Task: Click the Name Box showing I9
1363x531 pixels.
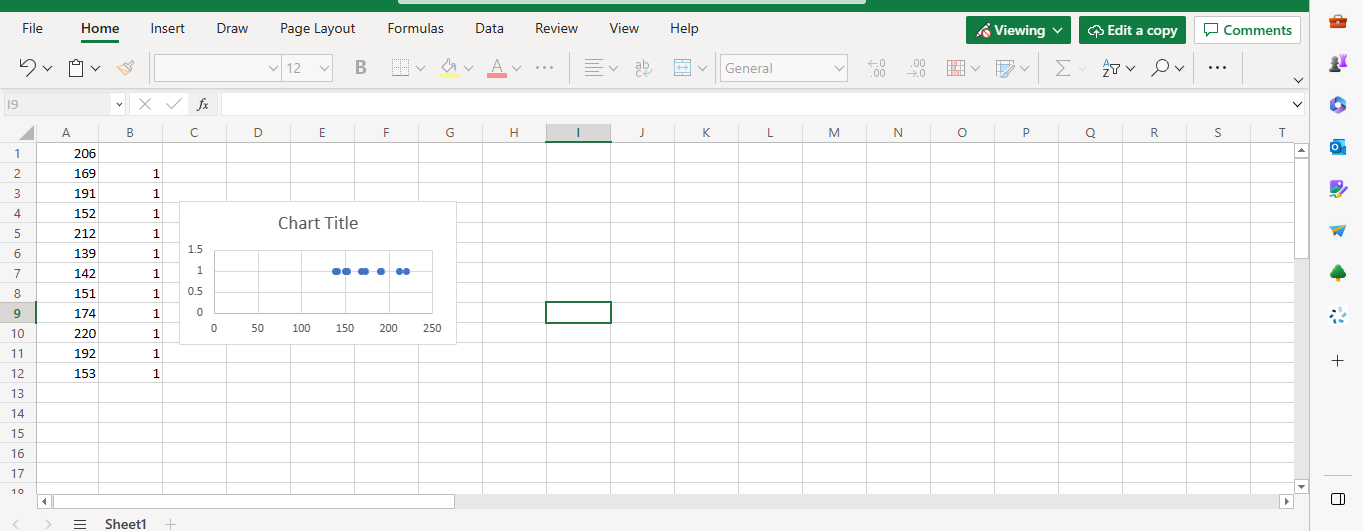Action: tap(56, 104)
